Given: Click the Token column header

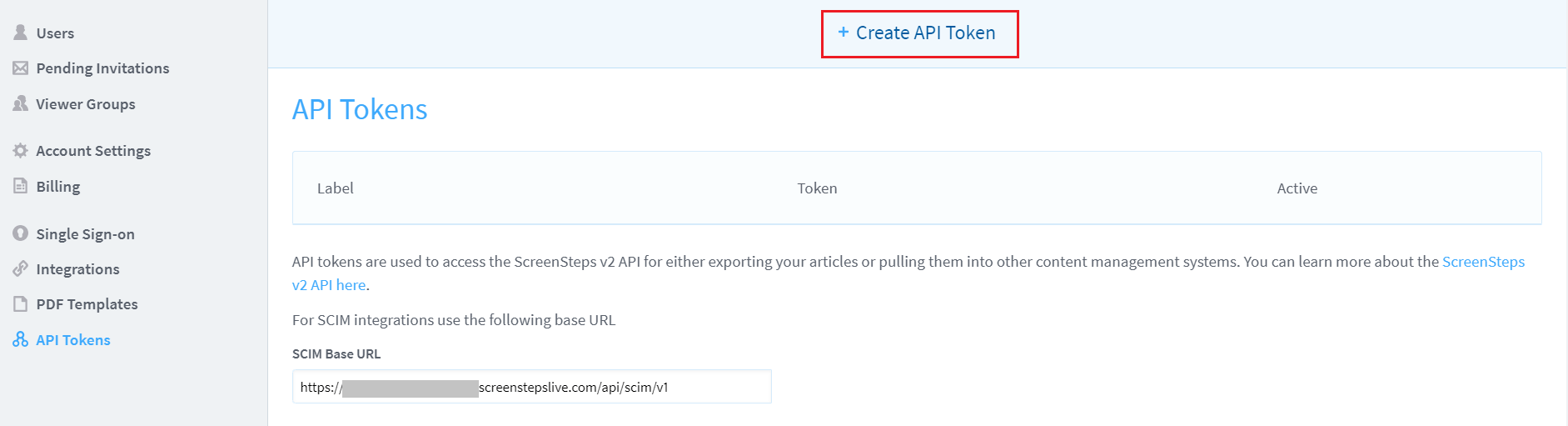Looking at the screenshot, I should pyautogui.click(x=817, y=188).
